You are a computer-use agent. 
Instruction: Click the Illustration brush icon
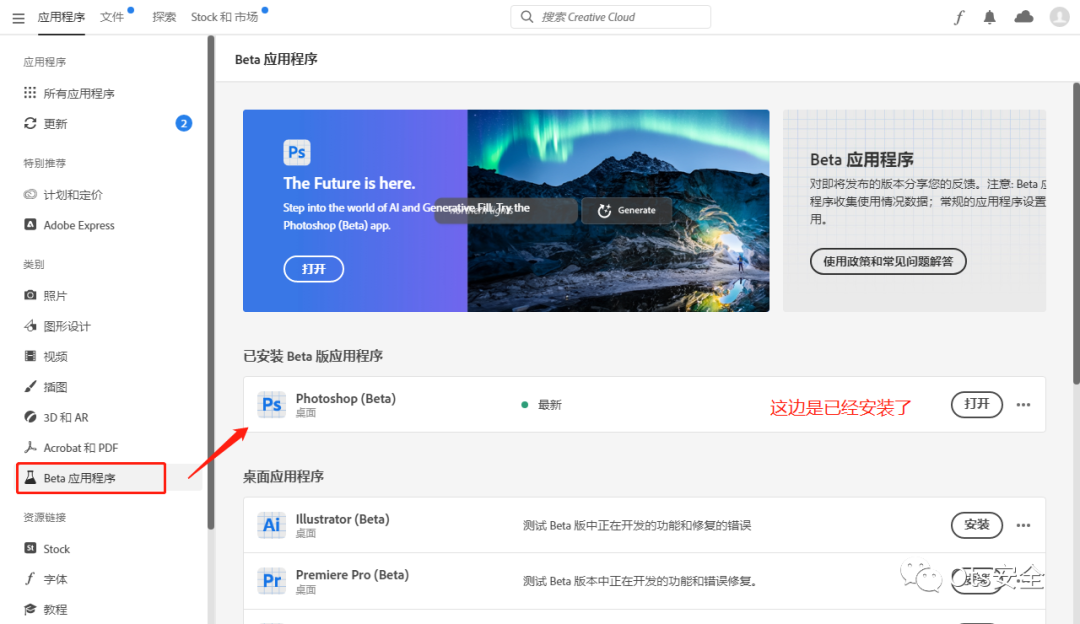30,386
